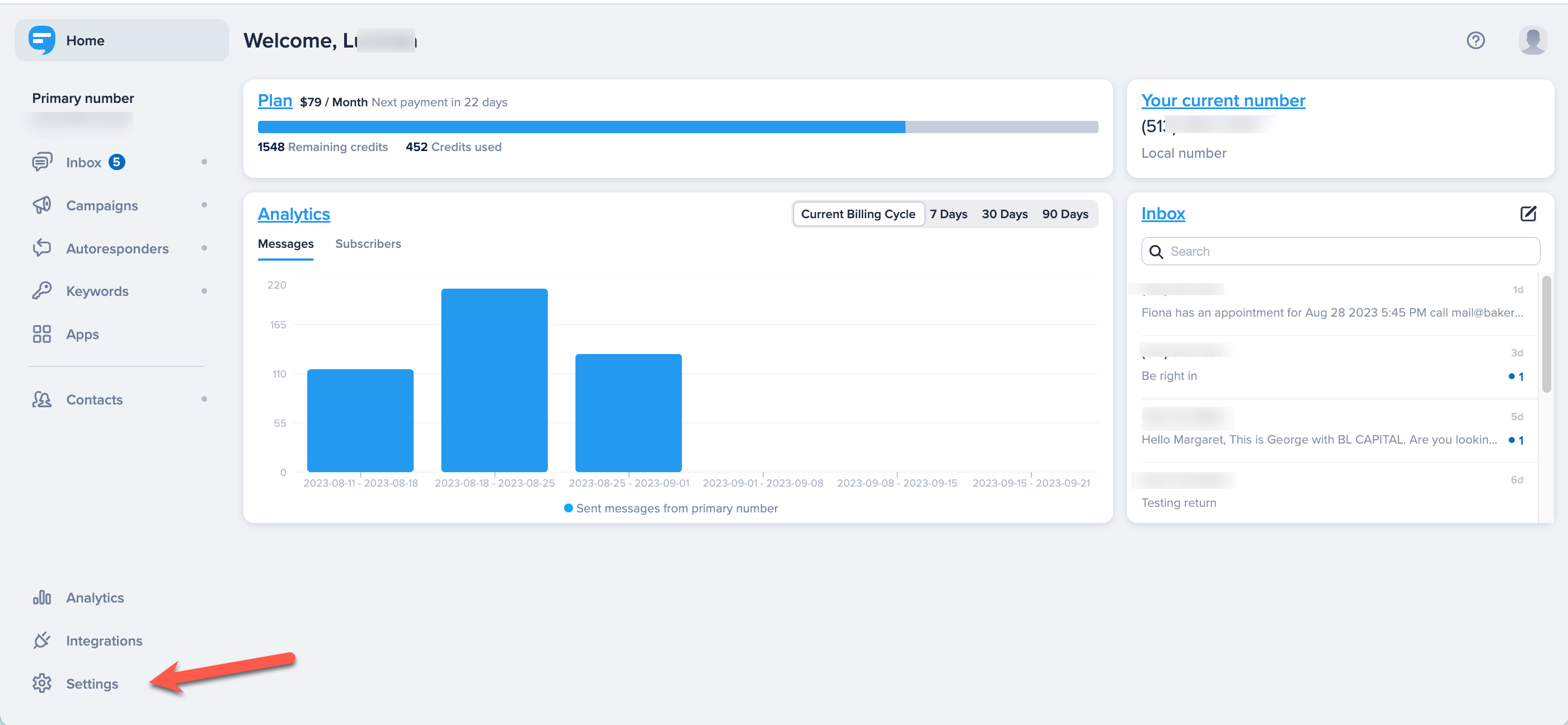The width and height of the screenshot is (1568, 725).
Task: Open the Fiona appointment message
Action: click(1332, 303)
